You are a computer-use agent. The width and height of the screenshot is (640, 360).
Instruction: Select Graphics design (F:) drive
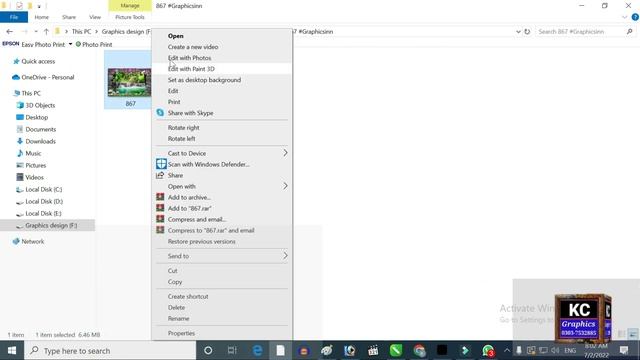(x=51, y=225)
